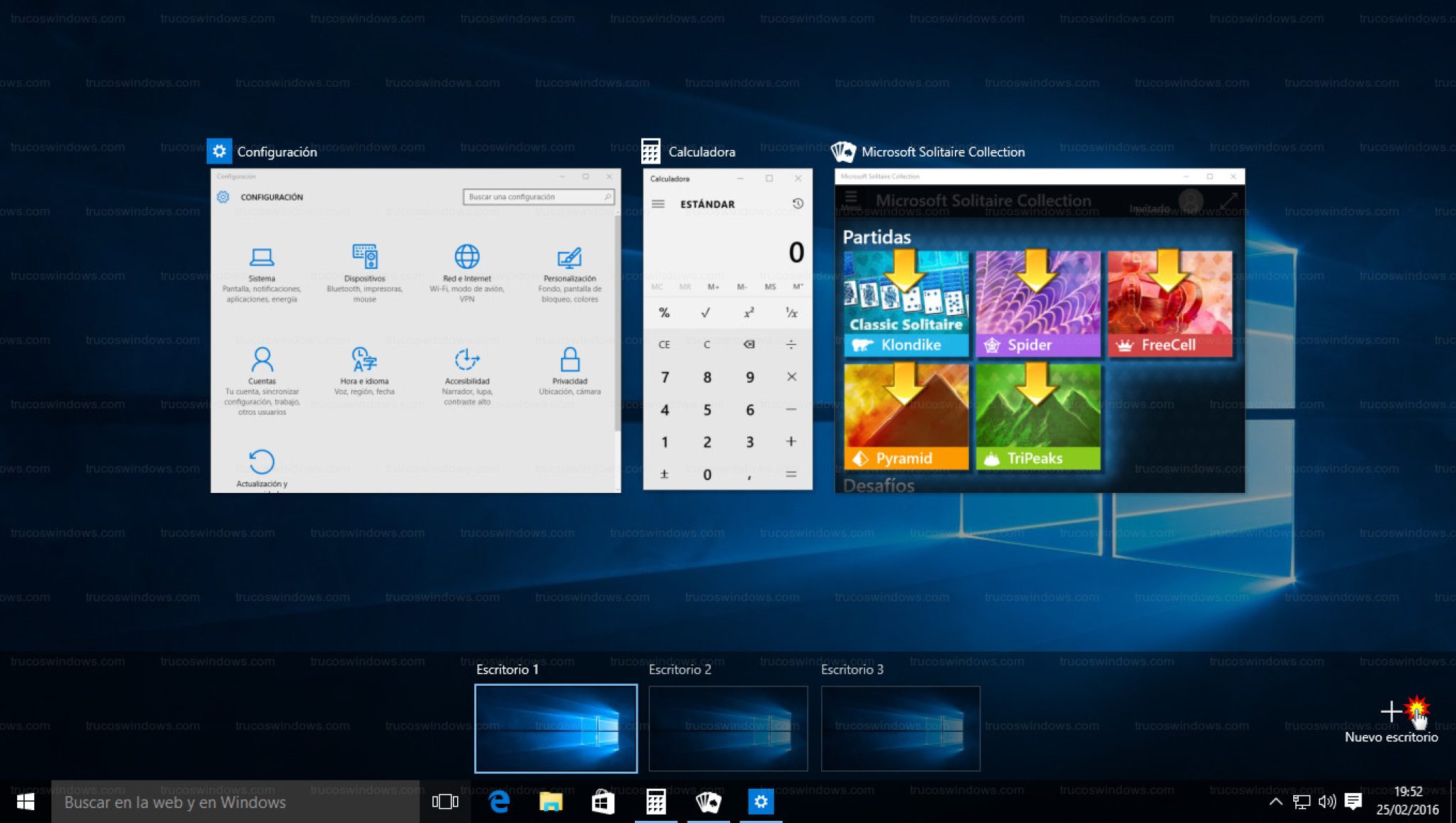
Task: Launch Microsoft Edge from the taskbar
Action: (x=499, y=802)
